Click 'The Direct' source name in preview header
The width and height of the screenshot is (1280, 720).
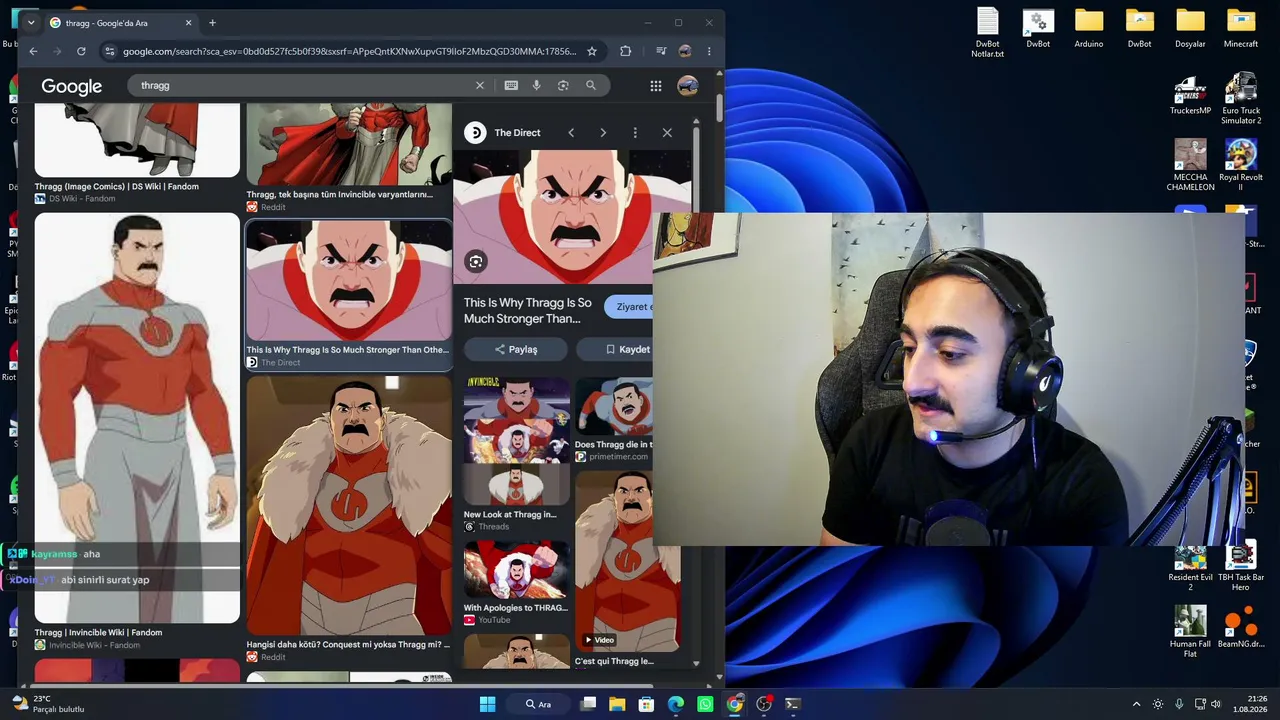(x=517, y=133)
